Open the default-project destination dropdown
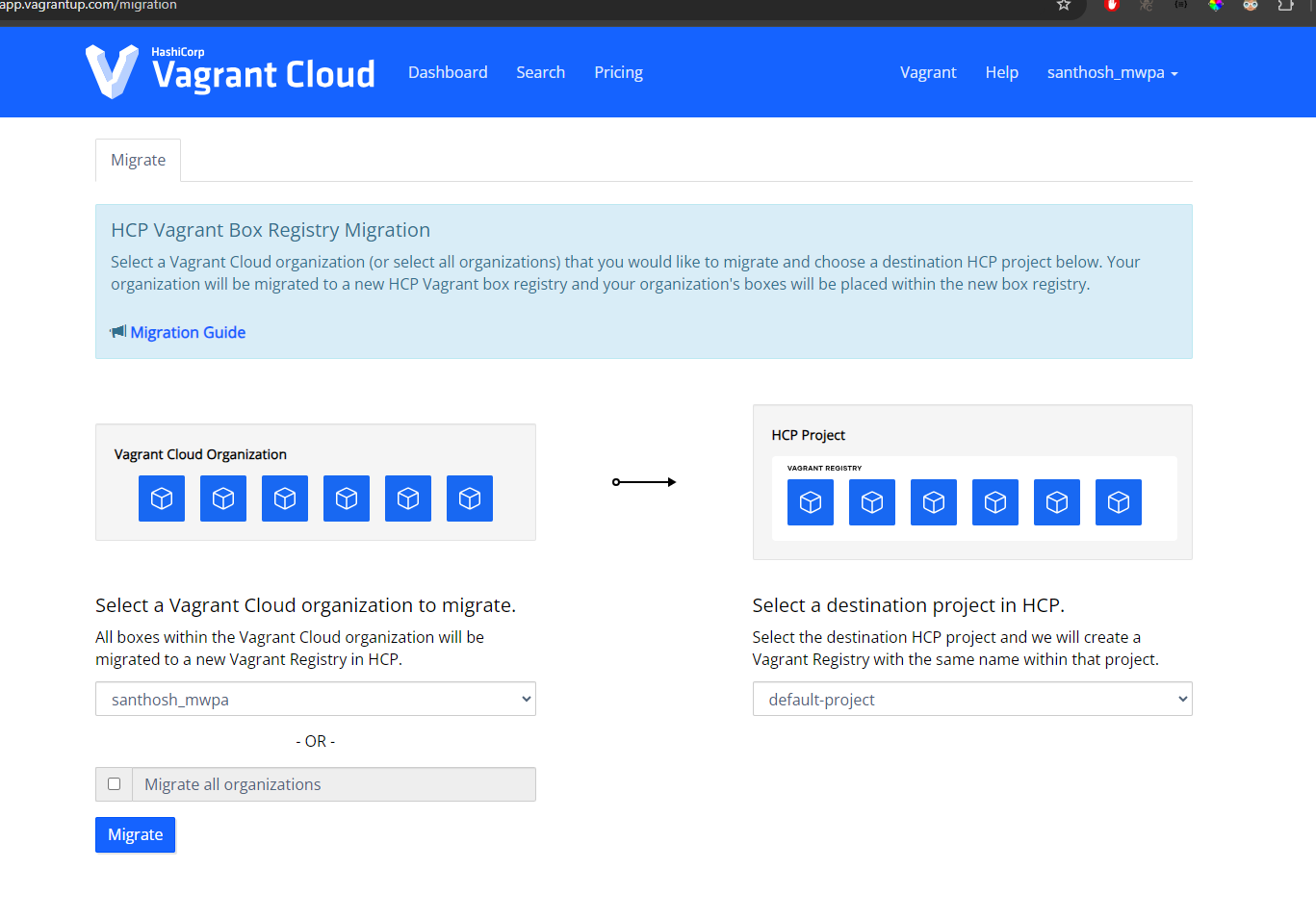Viewport: 1316px width, 920px height. tap(971, 700)
